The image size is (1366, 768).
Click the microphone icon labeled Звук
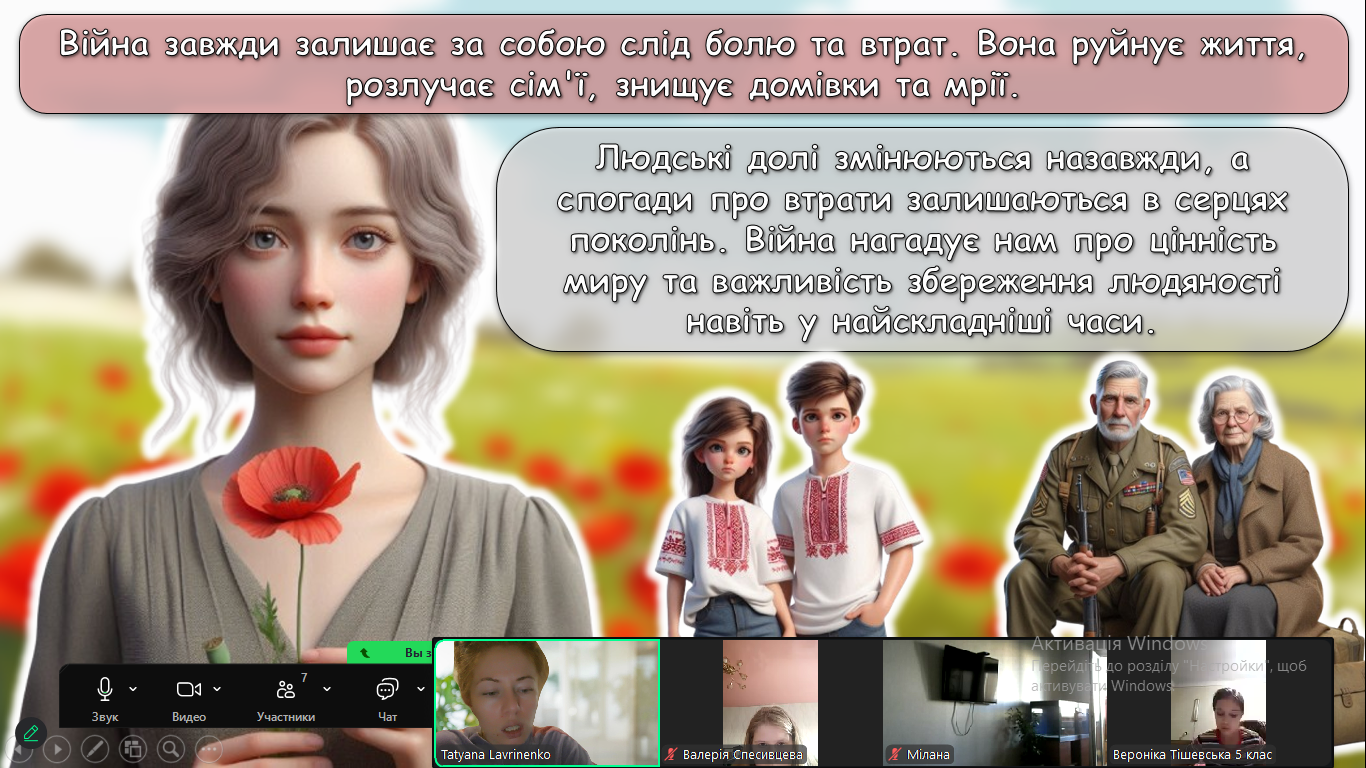coord(104,690)
